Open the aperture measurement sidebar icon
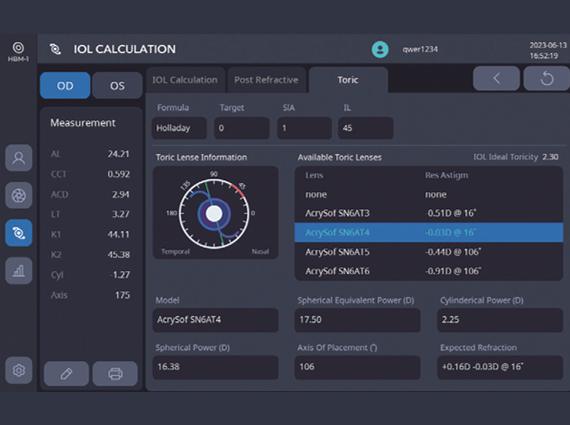Screen dimensions: 570x425 [19, 196]
